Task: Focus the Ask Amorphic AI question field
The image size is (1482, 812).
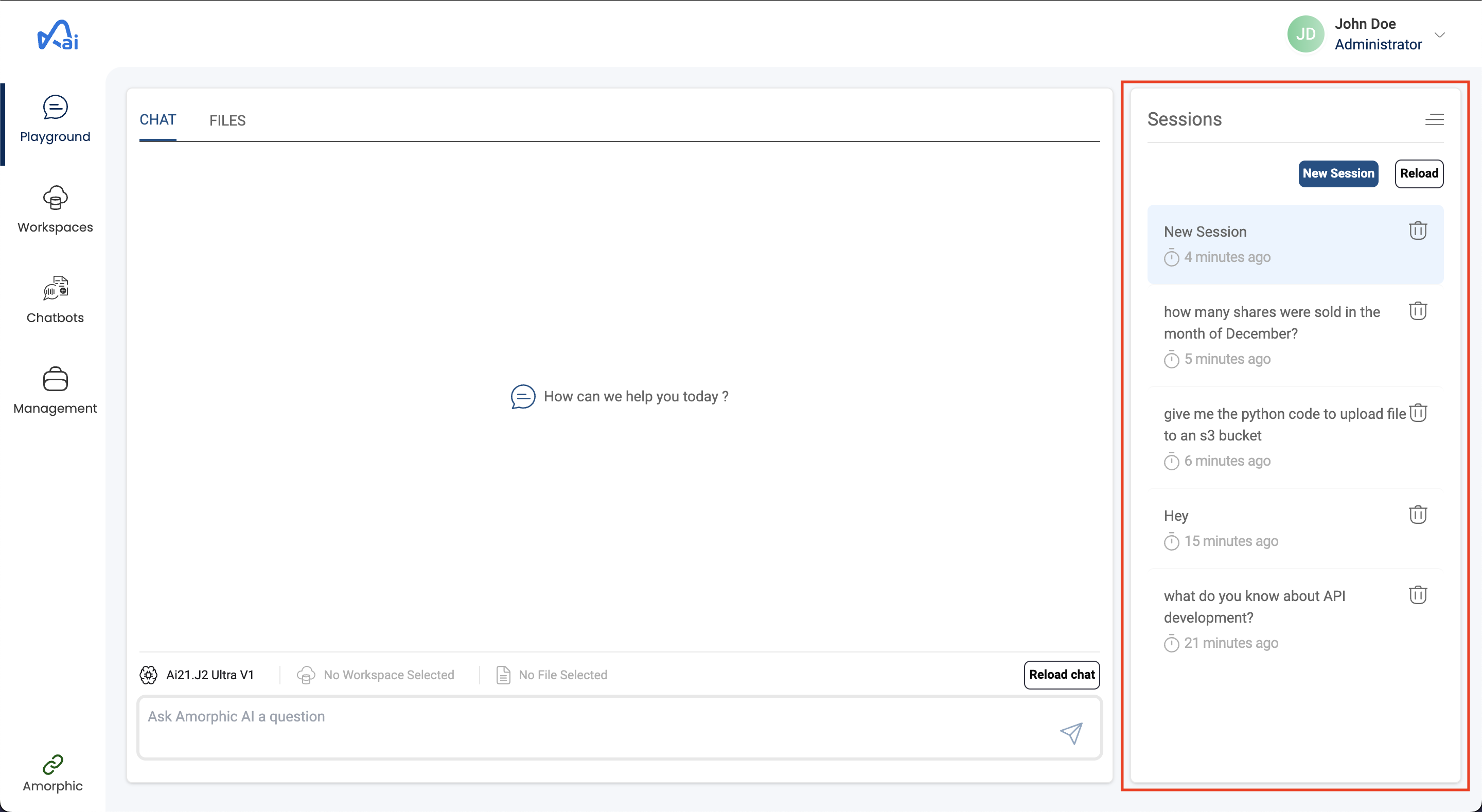Action: (619, 728)
